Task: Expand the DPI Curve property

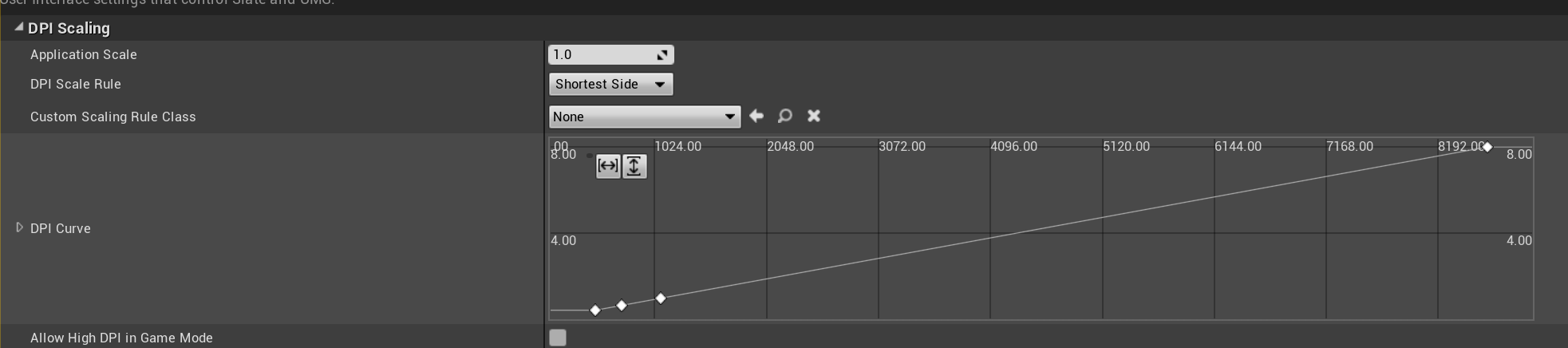Action: click(x=20, y=228)
